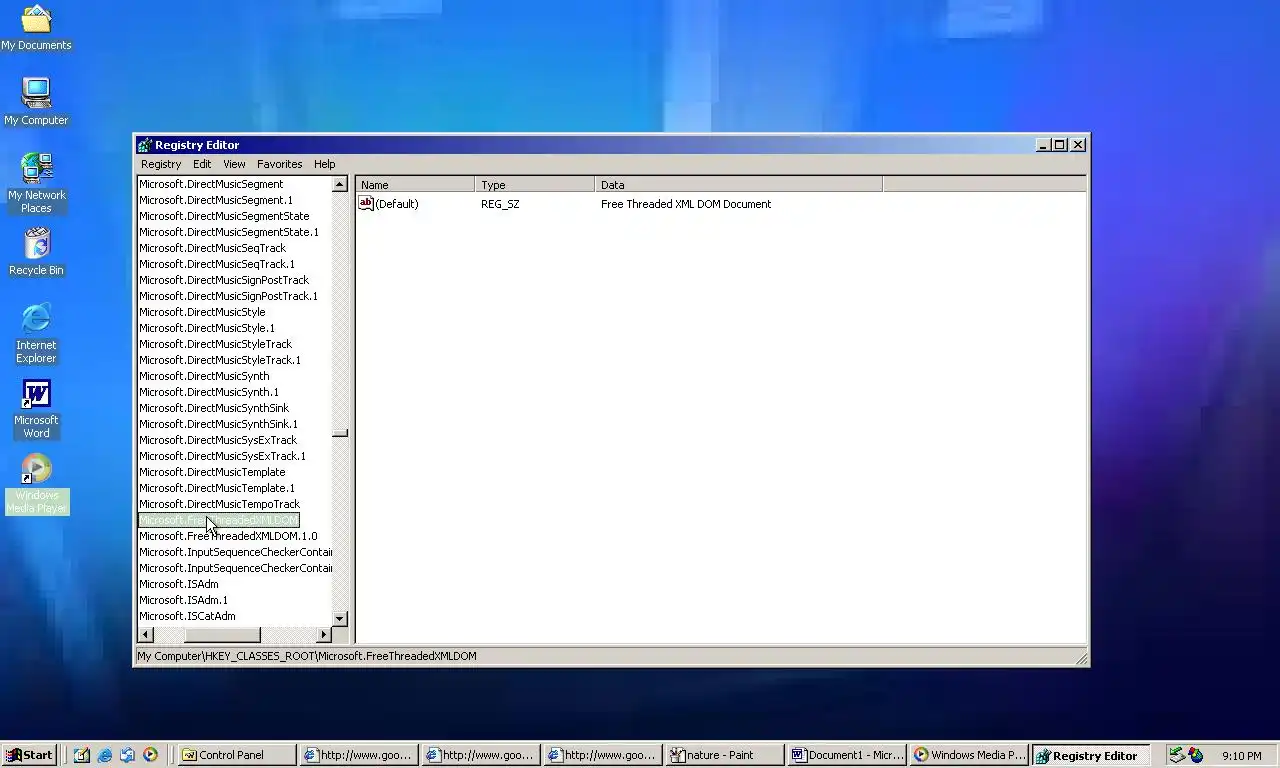Viewport: 1280px width, 768px height.
Task: Select the Microsoft.DirectMusicTemplate.1 key
Action: pyautogui.click(x=217, y=488)
